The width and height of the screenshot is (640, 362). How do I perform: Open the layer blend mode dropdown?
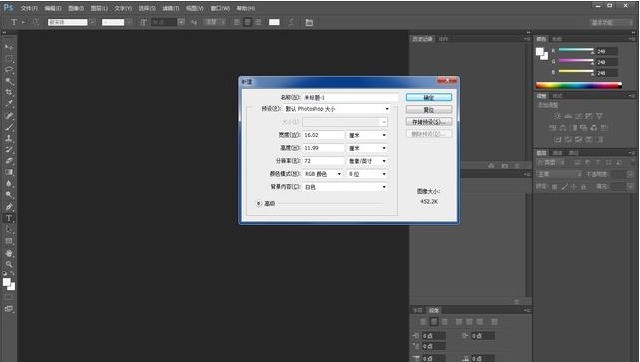[559, 174]
